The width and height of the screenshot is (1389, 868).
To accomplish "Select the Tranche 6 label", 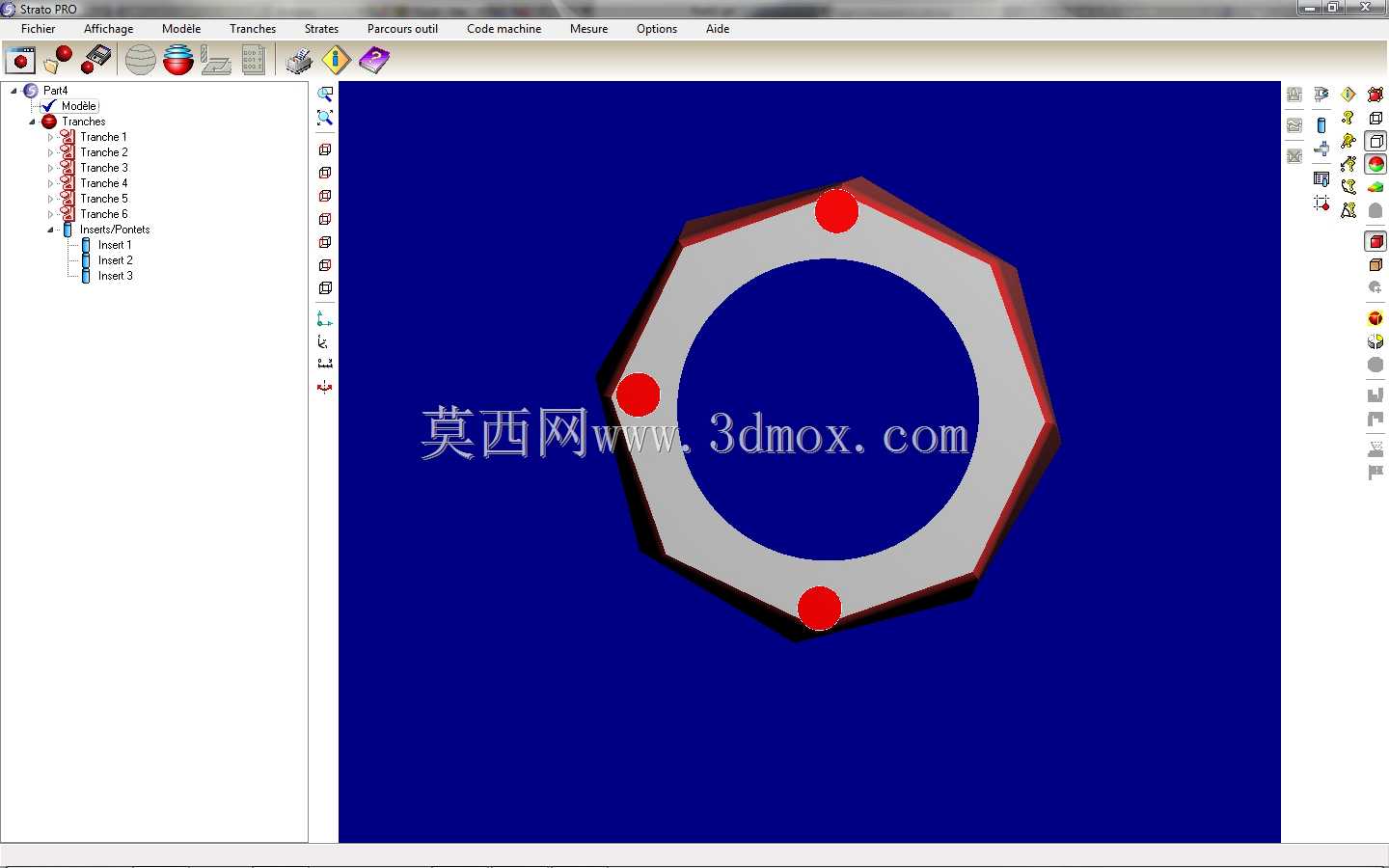I will pos(103,214).
